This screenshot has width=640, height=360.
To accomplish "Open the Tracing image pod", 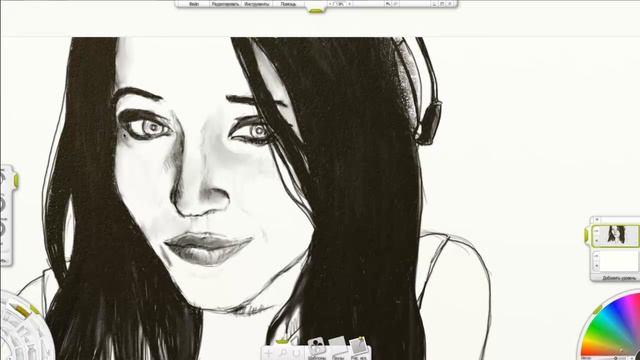I will (x=338, y=348).
